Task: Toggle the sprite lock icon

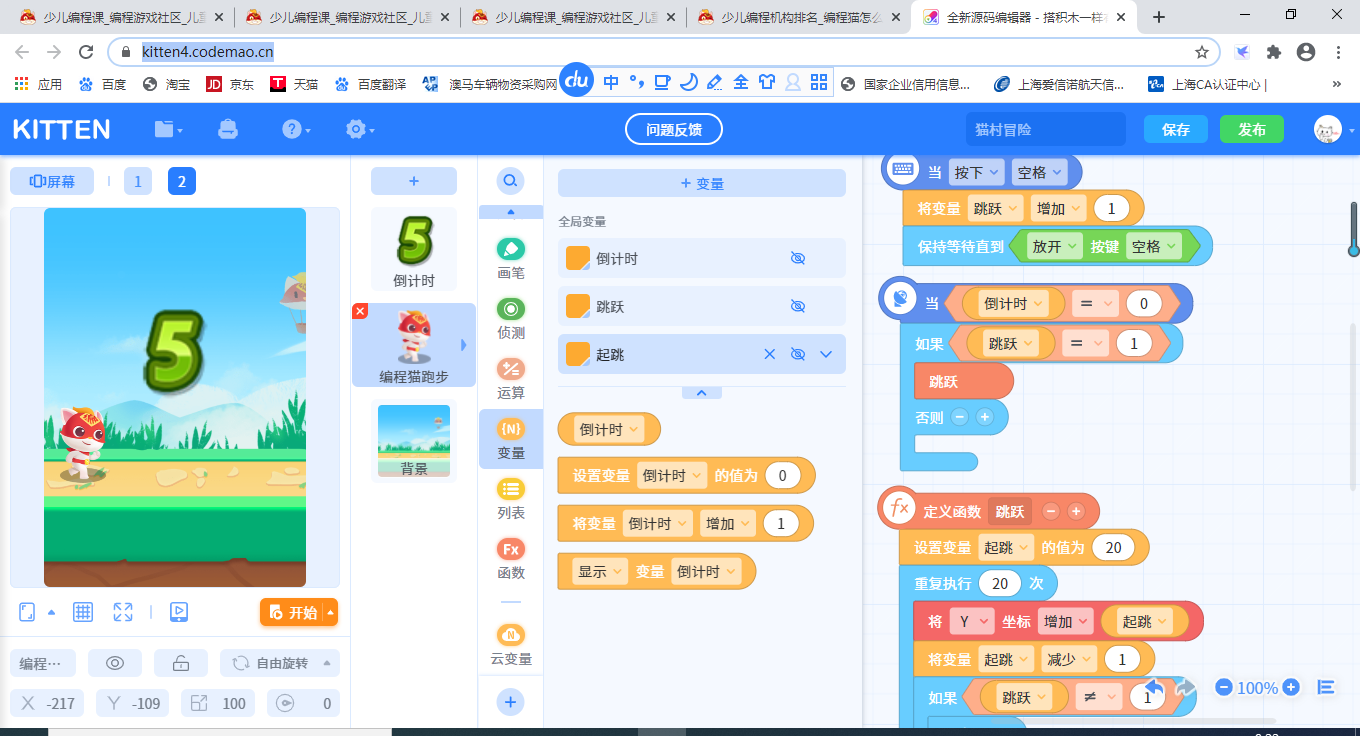Action: tap(181, 663)
